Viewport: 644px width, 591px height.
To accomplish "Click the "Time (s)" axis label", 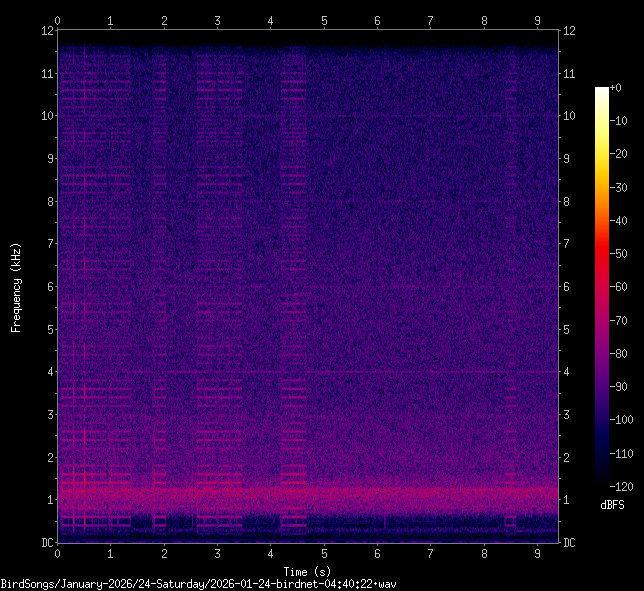I will [x=307, y=569].
